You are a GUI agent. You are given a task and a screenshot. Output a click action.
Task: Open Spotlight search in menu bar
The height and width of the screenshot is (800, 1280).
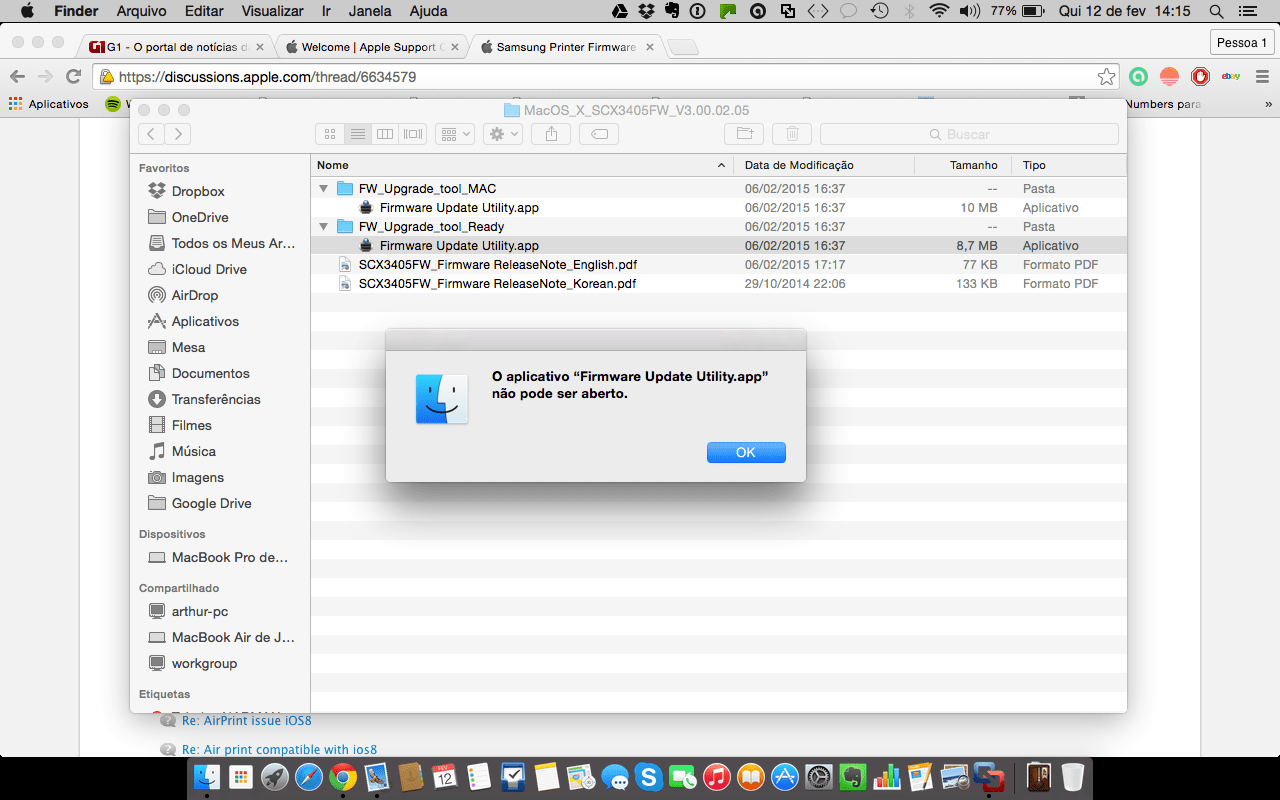1216,11
